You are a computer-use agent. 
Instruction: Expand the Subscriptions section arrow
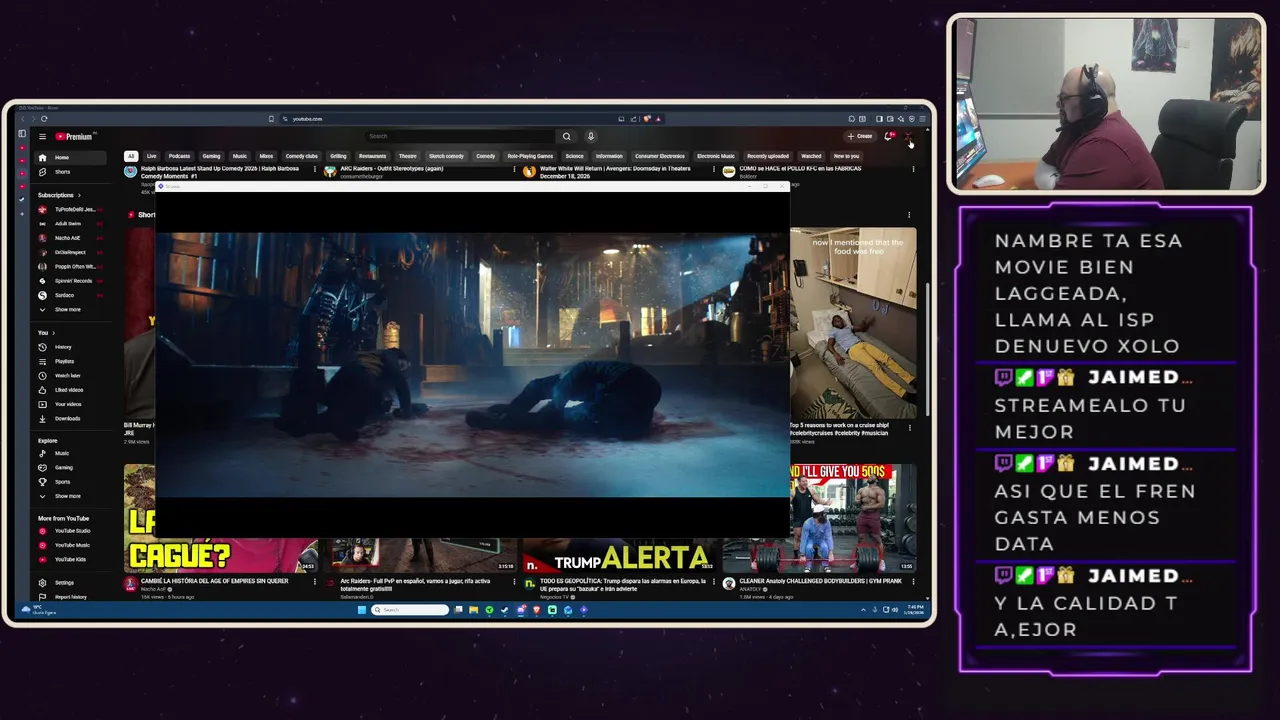(79, 195)
